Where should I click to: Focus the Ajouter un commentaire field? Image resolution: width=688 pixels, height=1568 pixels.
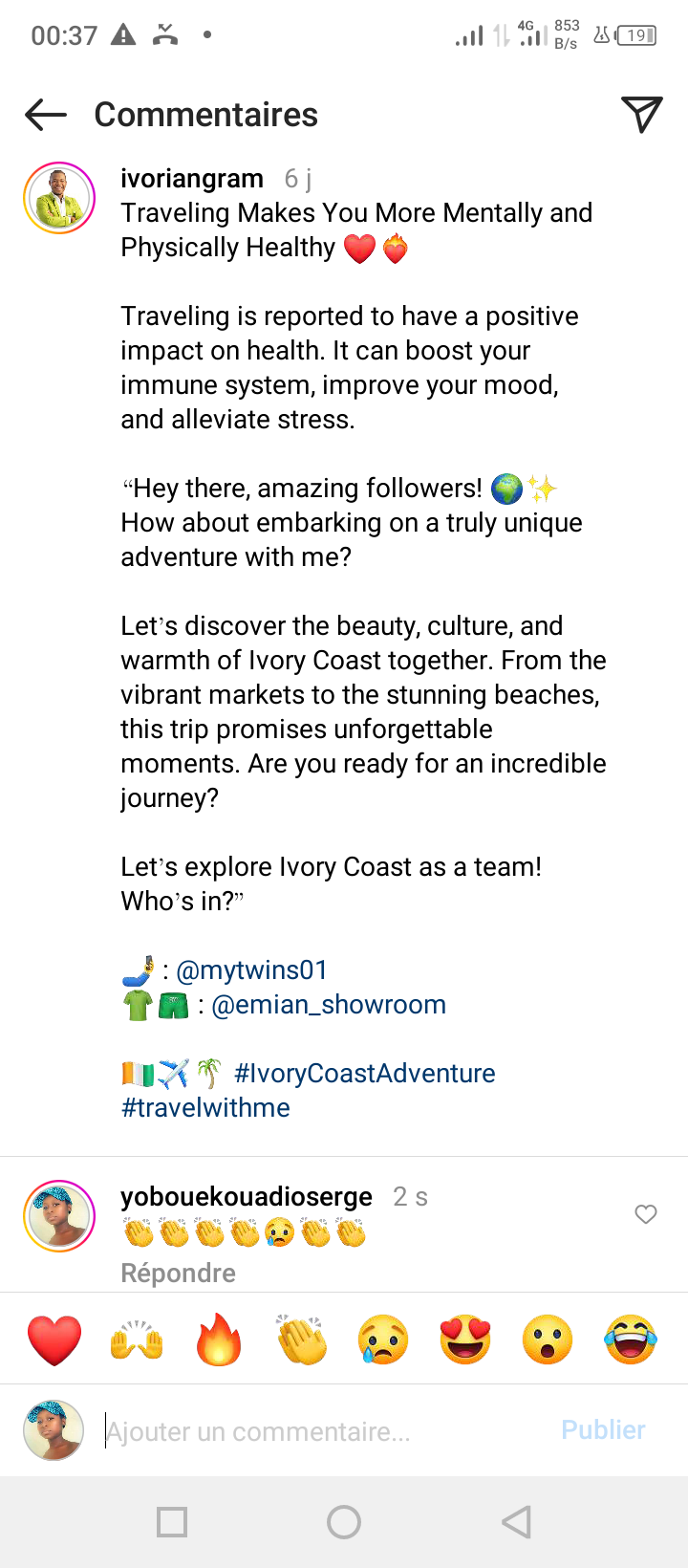point(325,1431)
